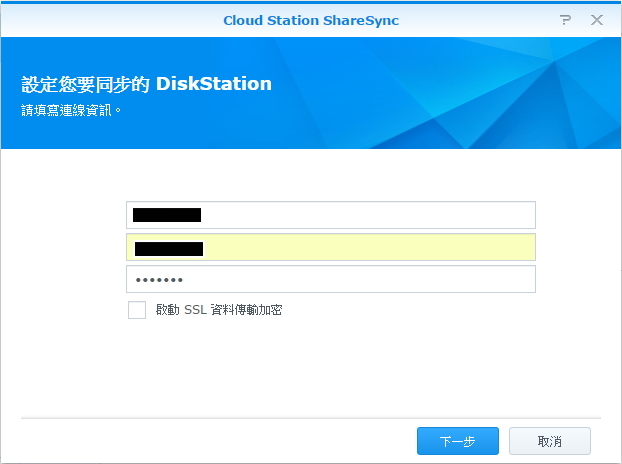Click the Cloud Station ShareSync window title
Image resolution: width=622 pixels, height=464 pixels.
point(311,20)
